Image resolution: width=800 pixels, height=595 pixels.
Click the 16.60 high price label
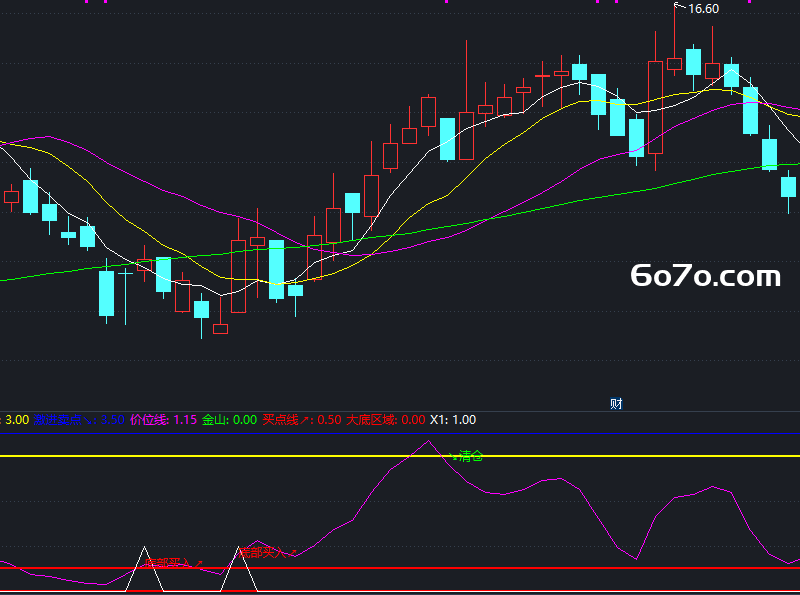tap(704, 9)
